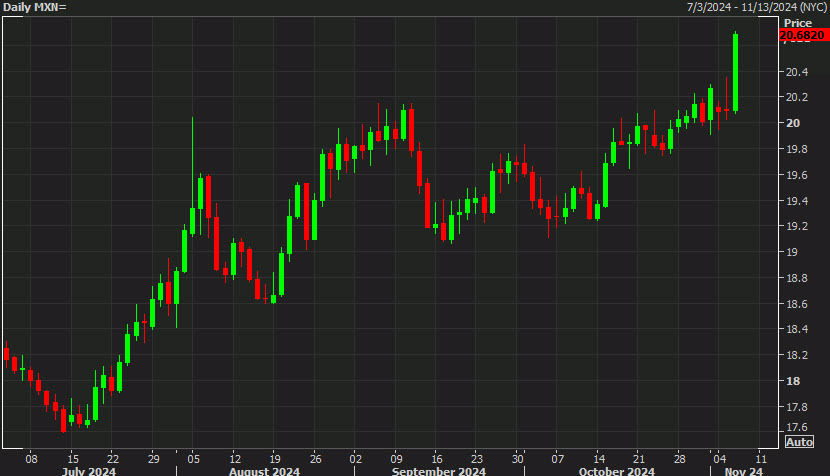Click the 20.4 price axis label
The height and width of the screenshot is (476, 830).
[796, 72]
